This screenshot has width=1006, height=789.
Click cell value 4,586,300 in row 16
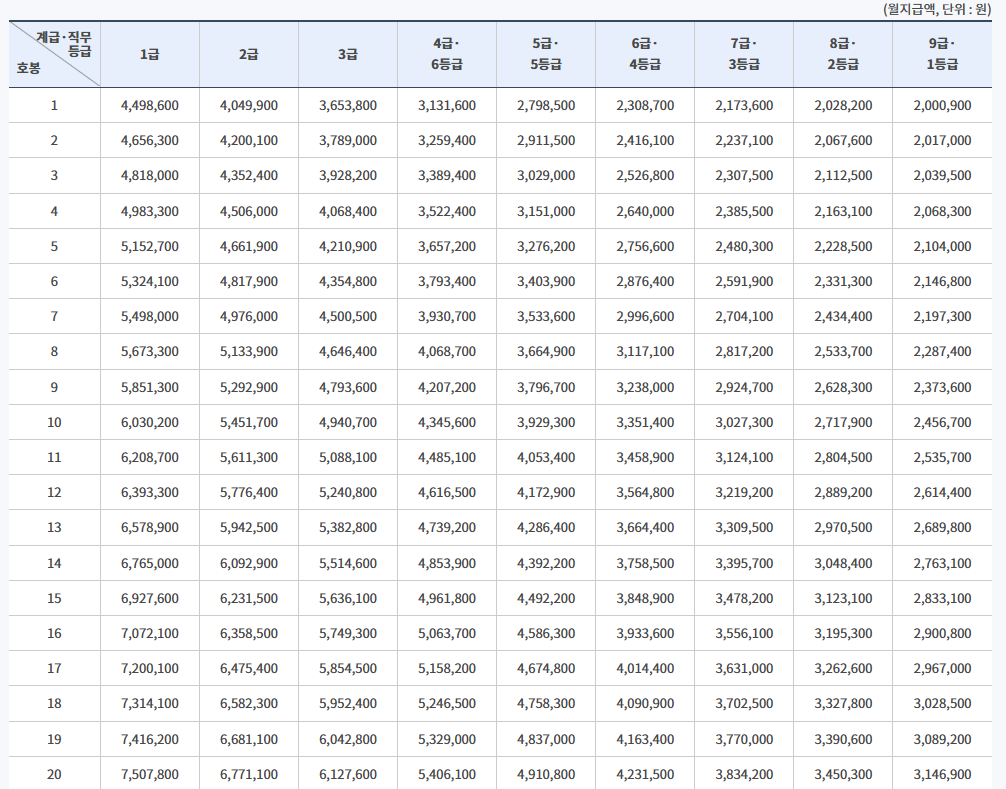pos(545,633)
